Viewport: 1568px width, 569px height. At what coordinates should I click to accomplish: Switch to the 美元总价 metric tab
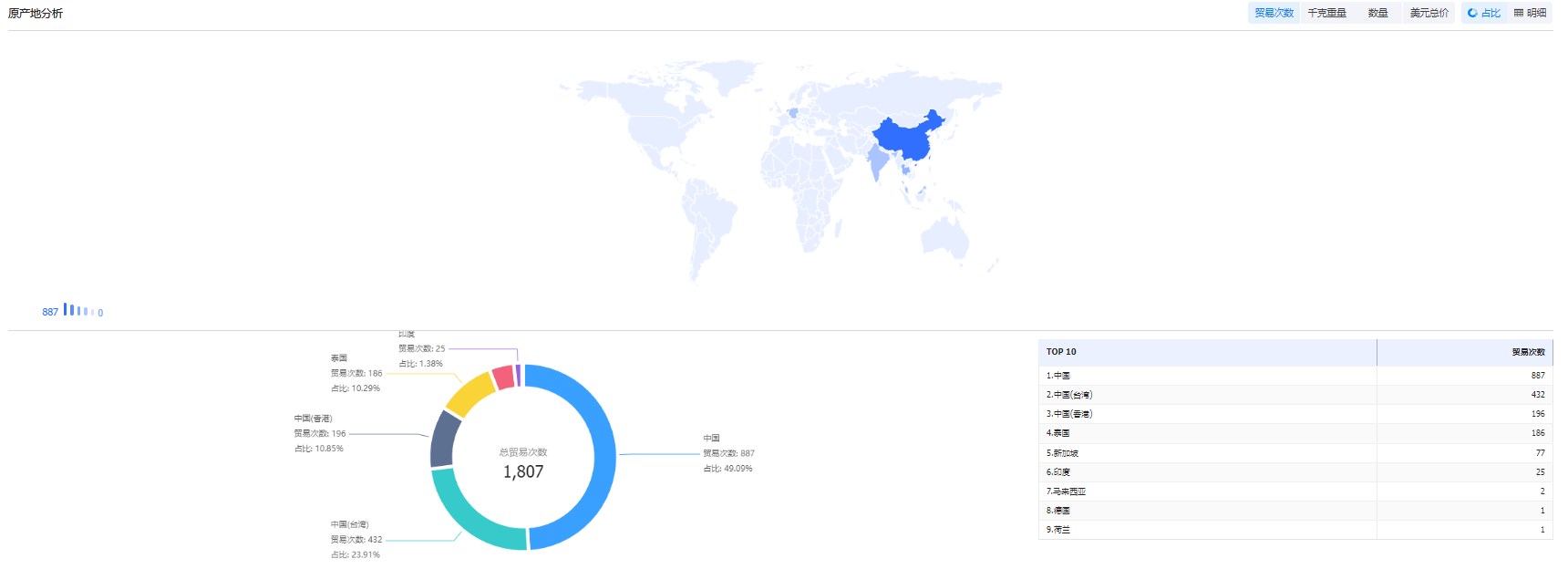coord(1429,13)
